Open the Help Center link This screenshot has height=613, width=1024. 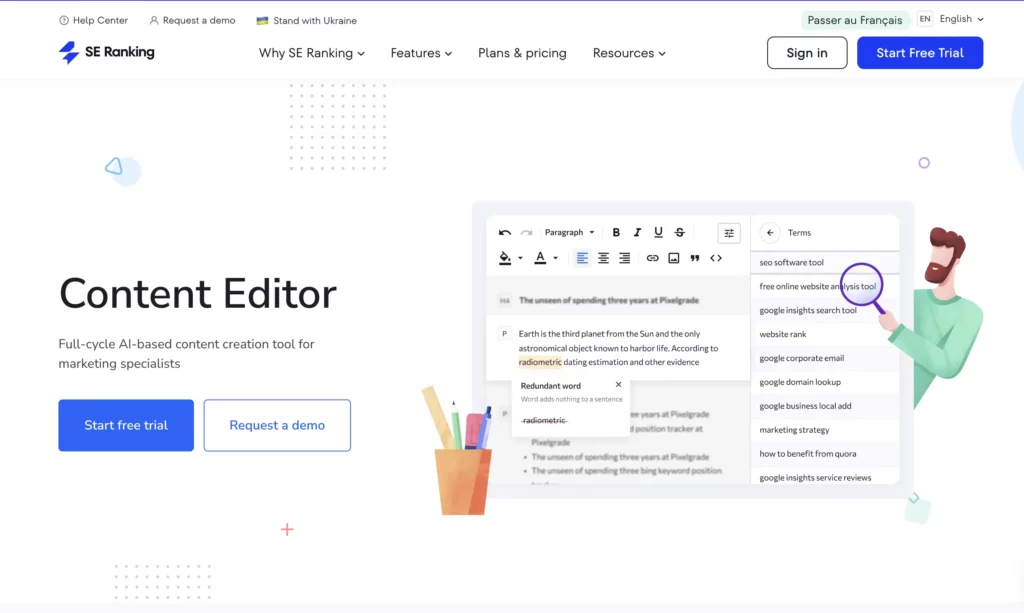coord(93,19)
